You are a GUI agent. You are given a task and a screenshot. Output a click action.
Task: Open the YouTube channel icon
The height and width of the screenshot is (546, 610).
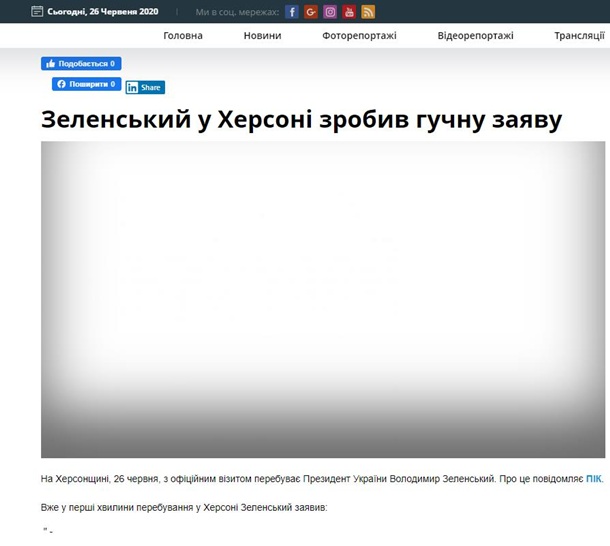pyautogui.click(x=349, y=12)
